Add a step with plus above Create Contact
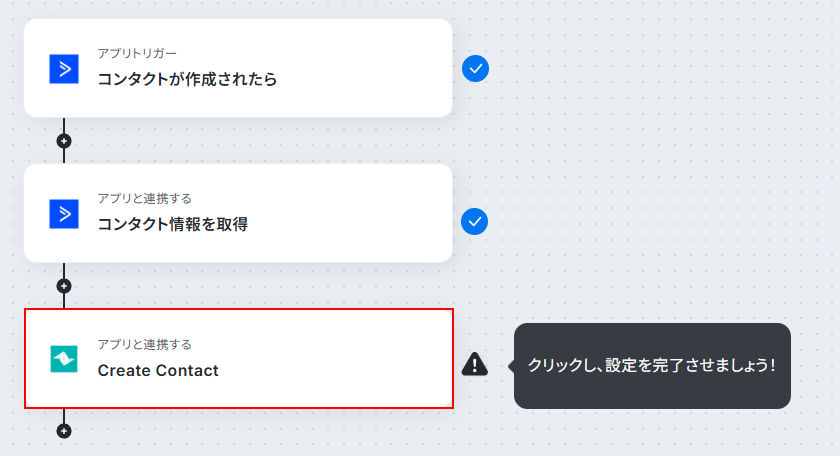Image resolution: width=840 pixels, height=456 pixels. 64,286
